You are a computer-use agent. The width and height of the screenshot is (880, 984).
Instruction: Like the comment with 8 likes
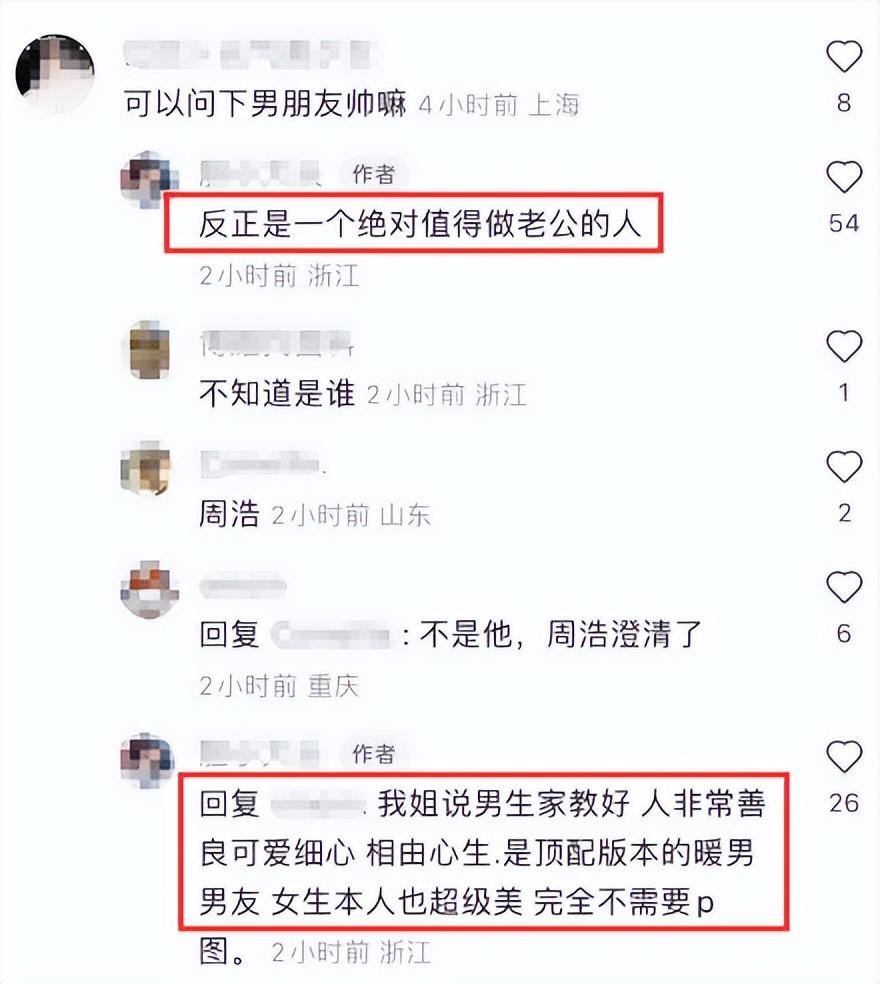(844, 56)
